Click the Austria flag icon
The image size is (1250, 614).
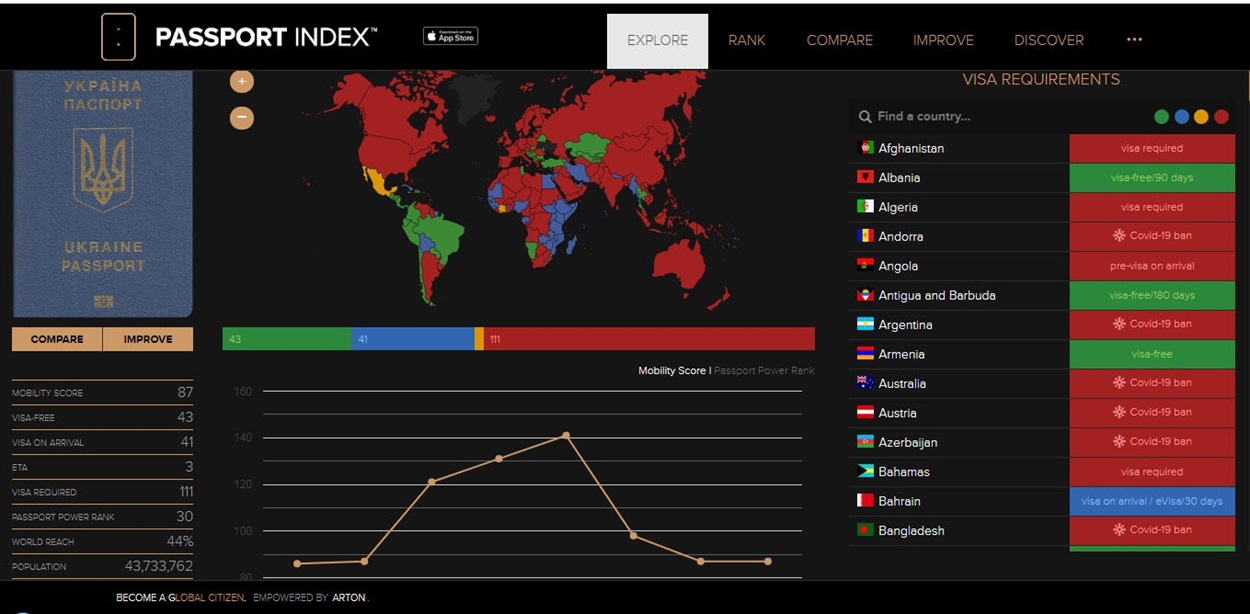coord(865,413)
